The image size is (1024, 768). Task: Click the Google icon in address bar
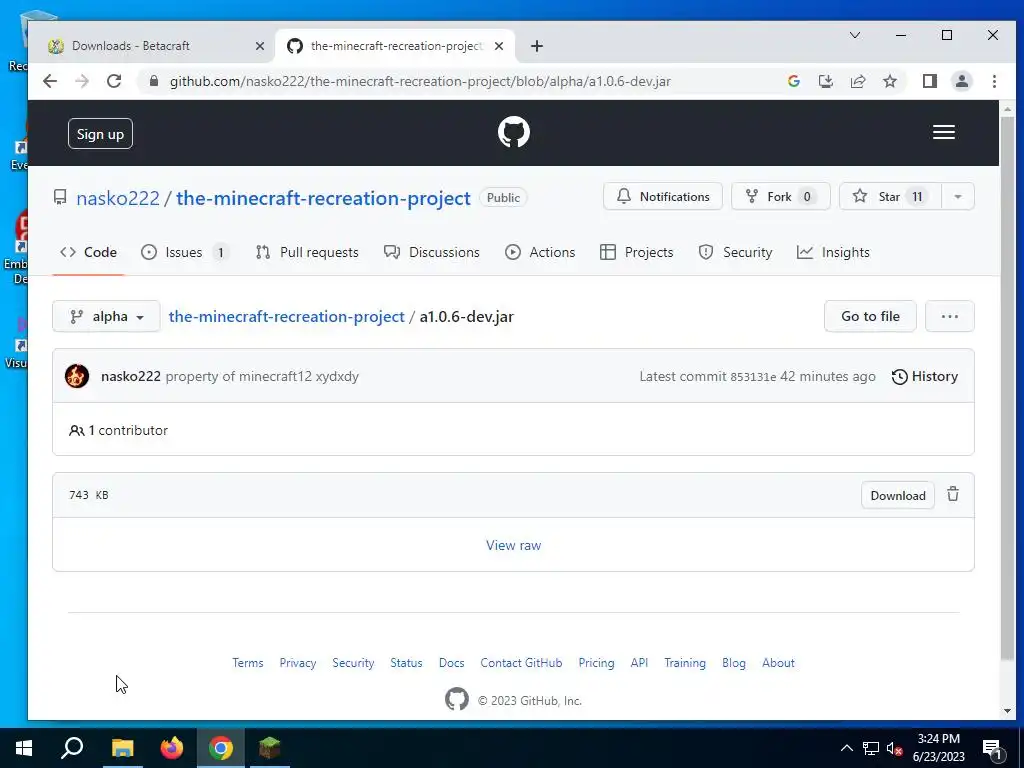(793, 81)
